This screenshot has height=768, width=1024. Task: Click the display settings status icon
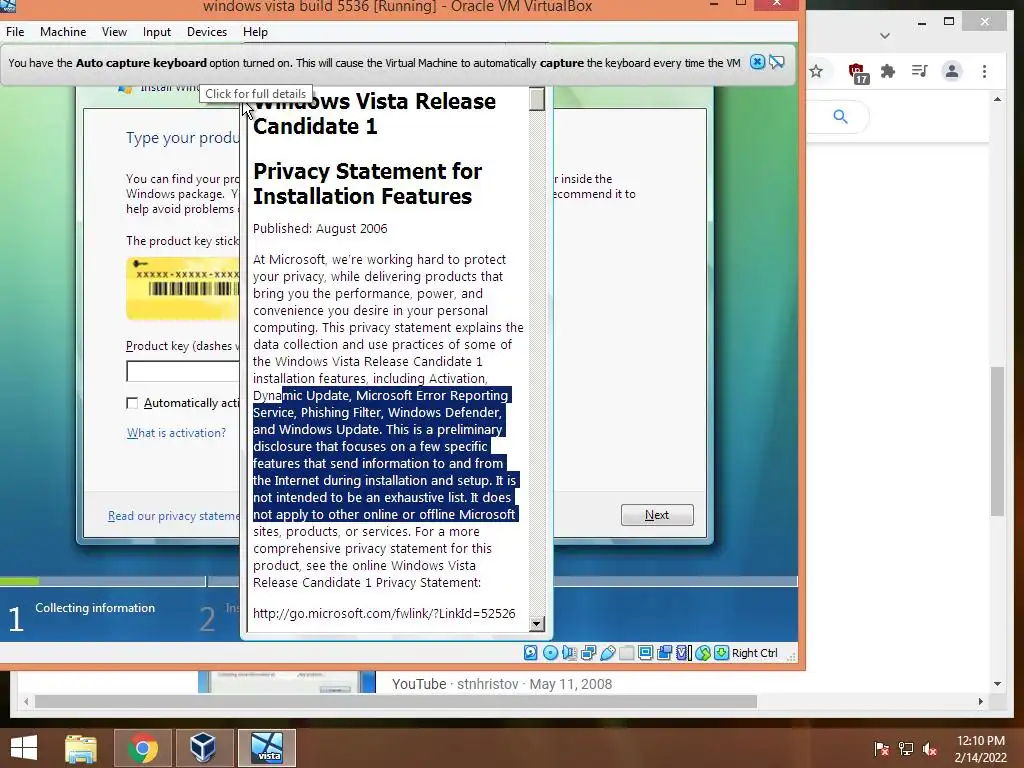(645, 652)
